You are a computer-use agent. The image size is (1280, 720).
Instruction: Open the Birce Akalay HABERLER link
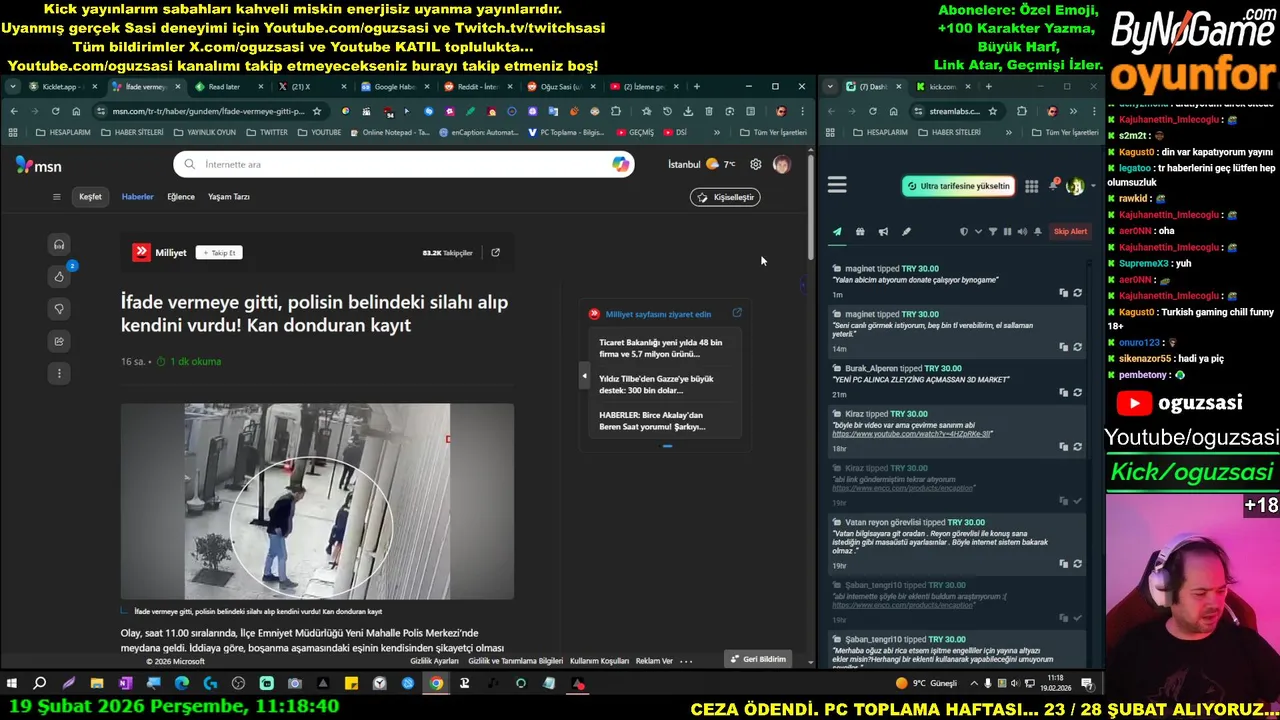[652, 420]
